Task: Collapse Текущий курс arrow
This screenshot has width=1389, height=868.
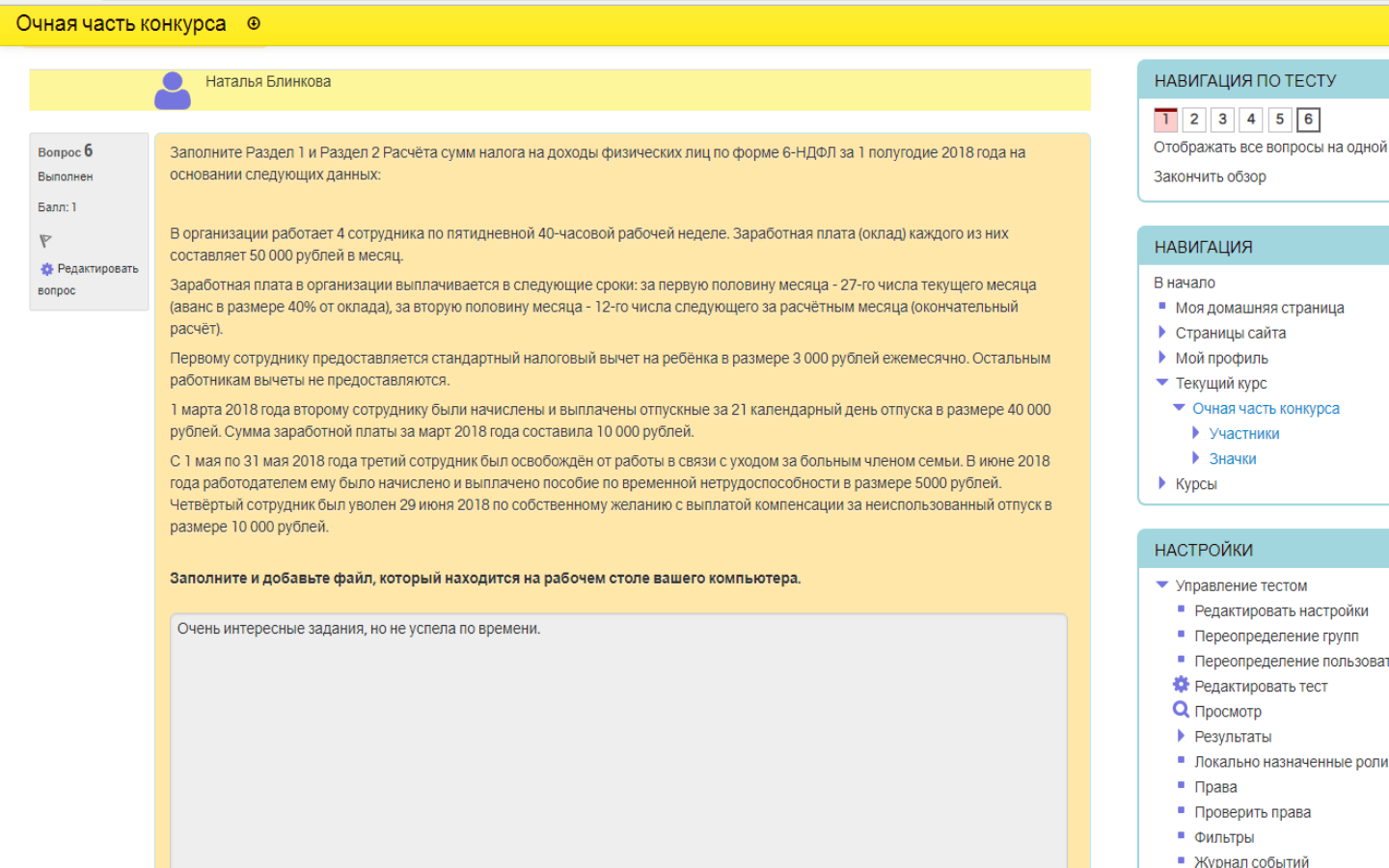Action: tap(1162, 382)
